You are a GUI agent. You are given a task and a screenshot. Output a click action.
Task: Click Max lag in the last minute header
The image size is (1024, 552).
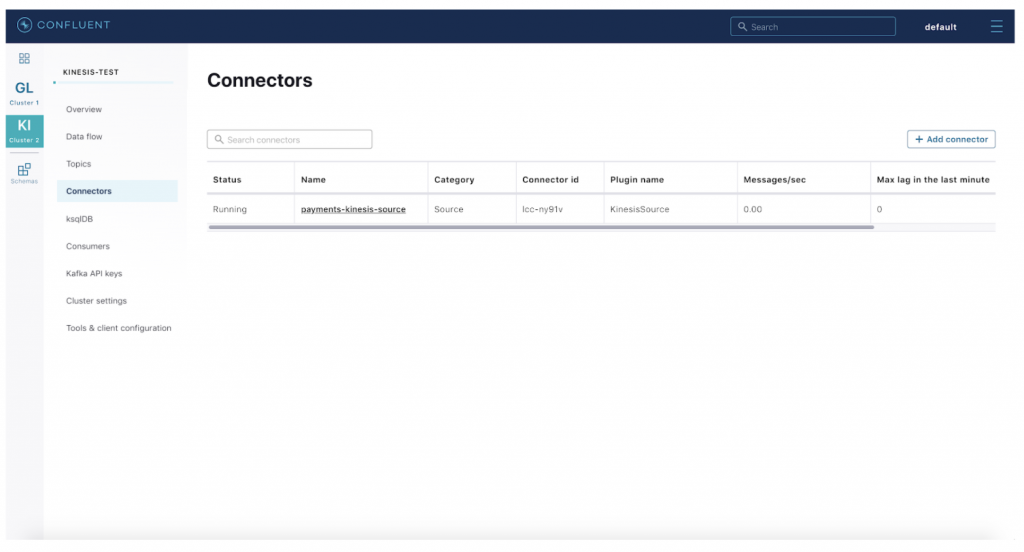tap(933, 180)
